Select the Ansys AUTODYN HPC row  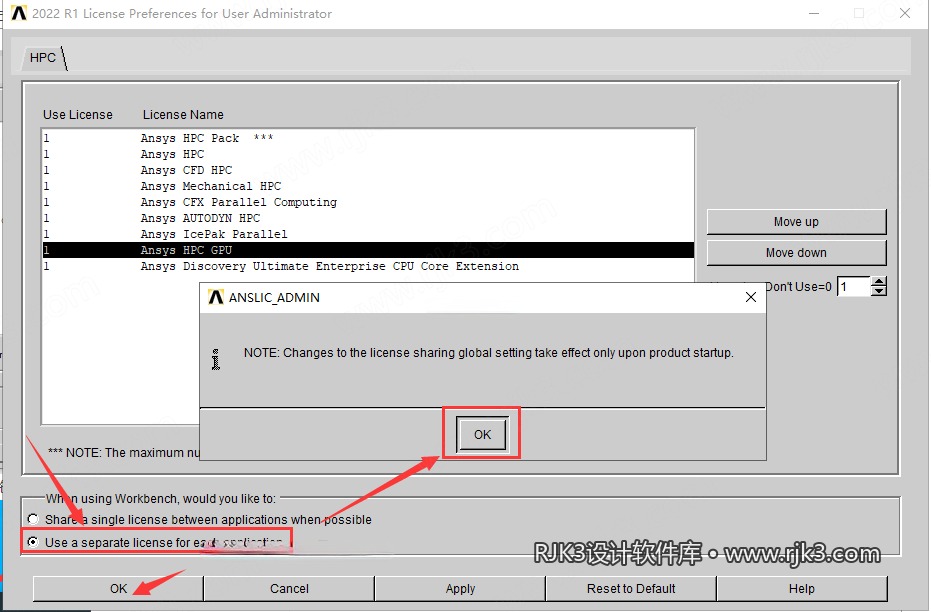point(368,218)
